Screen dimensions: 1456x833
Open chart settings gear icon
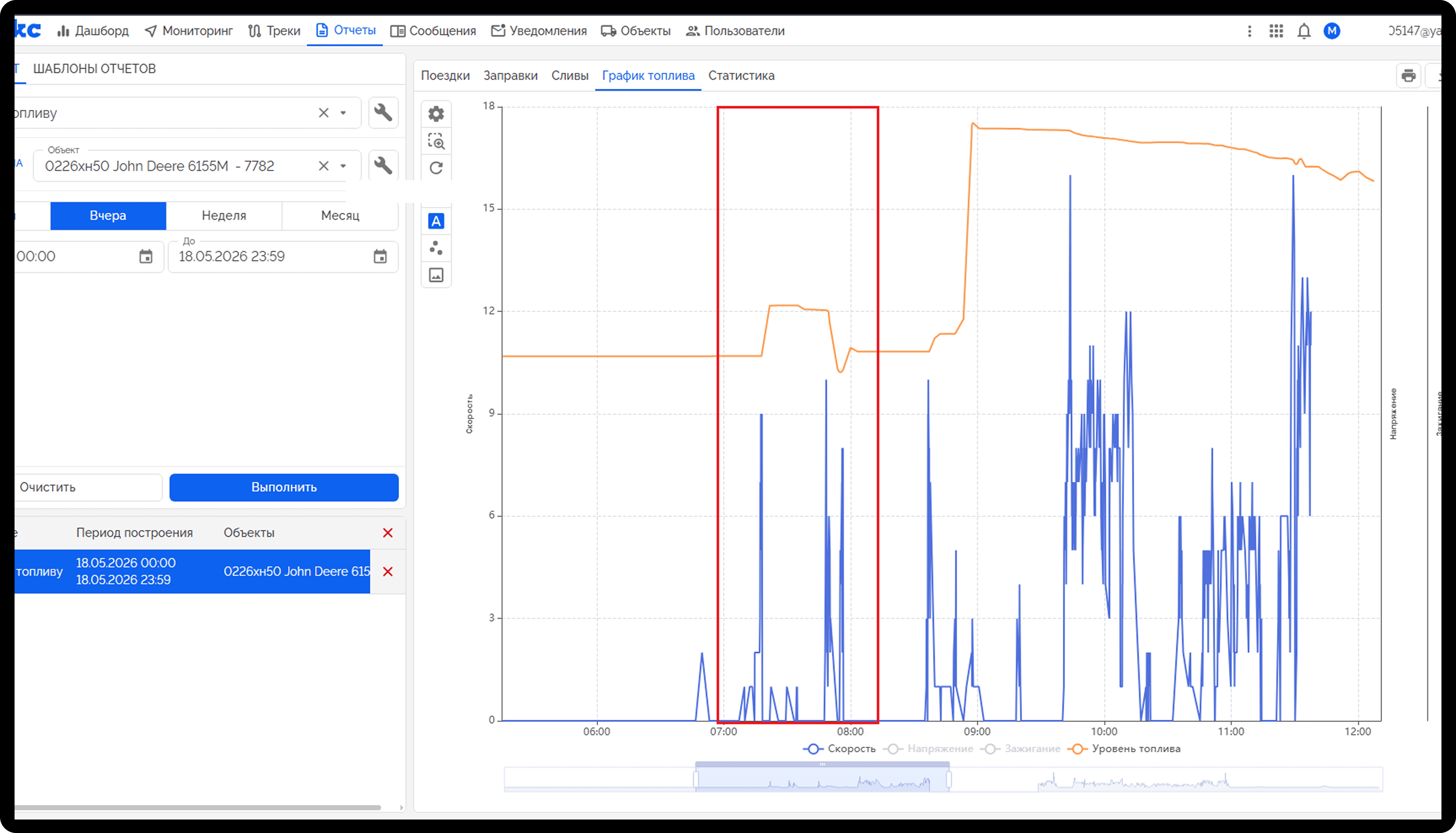(x=436, y=114)
